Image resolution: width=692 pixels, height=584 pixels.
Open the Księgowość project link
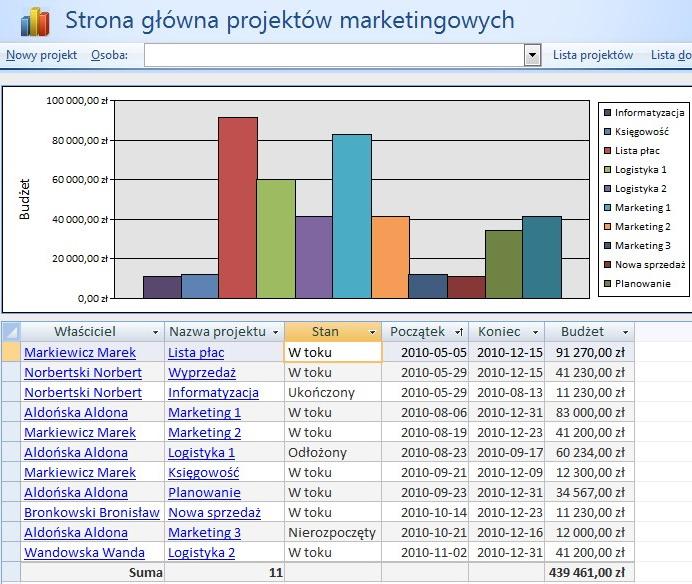coord(203,473)
